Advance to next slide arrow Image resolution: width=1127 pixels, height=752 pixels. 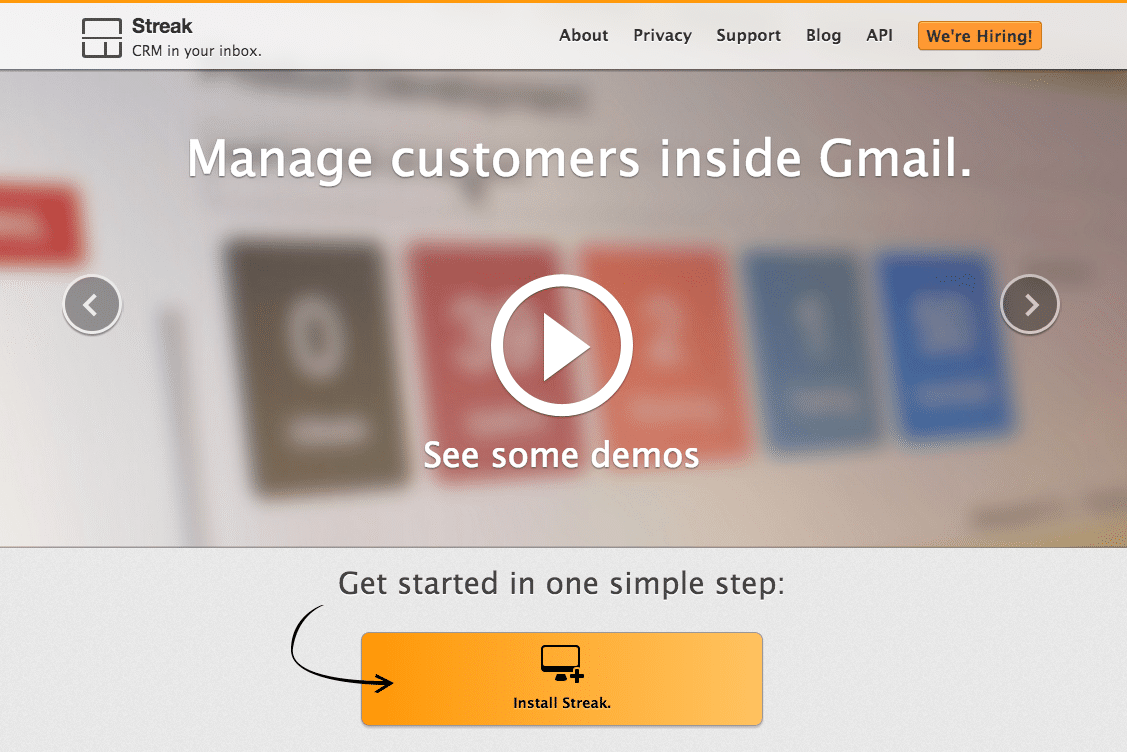pos(1029,305)
